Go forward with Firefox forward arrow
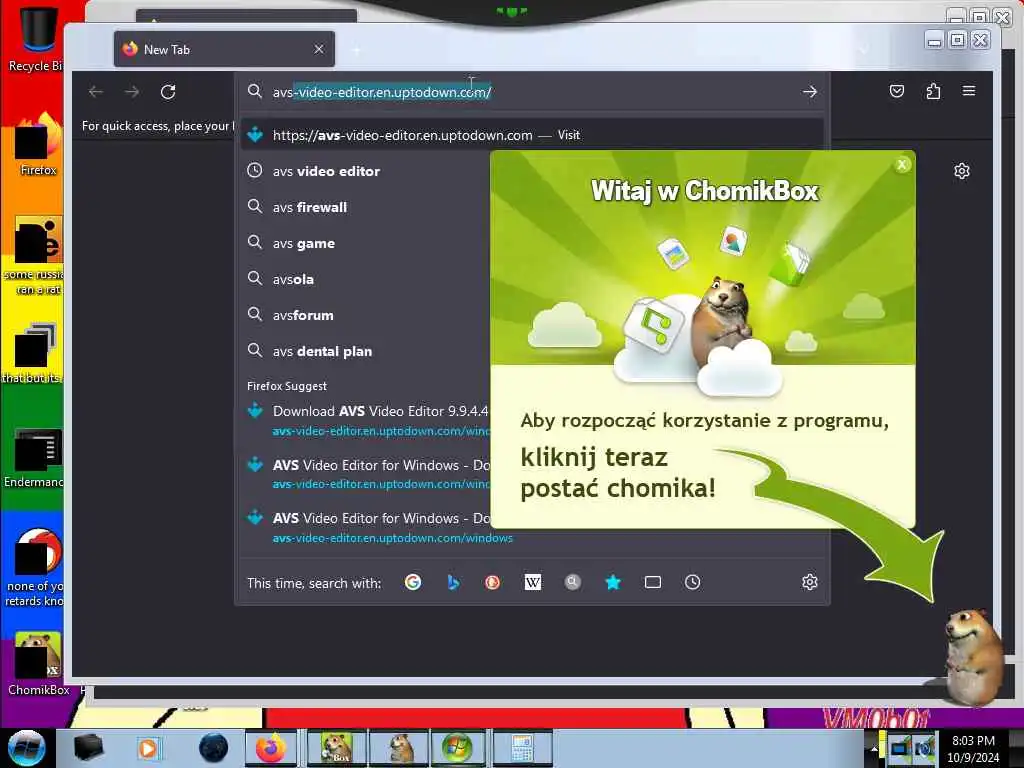 [132, 92]
